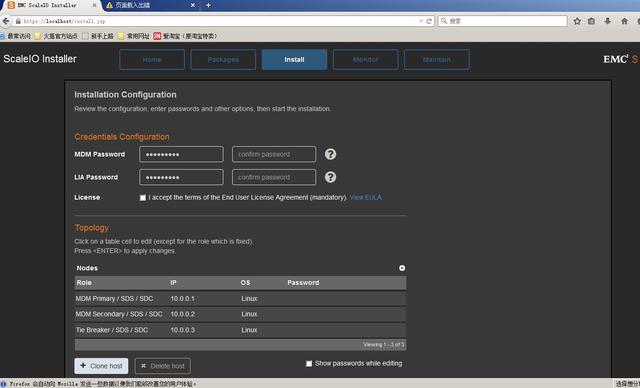Click LIA Password help question mark
The image size is (640, 388).
[x=330, y=177]
